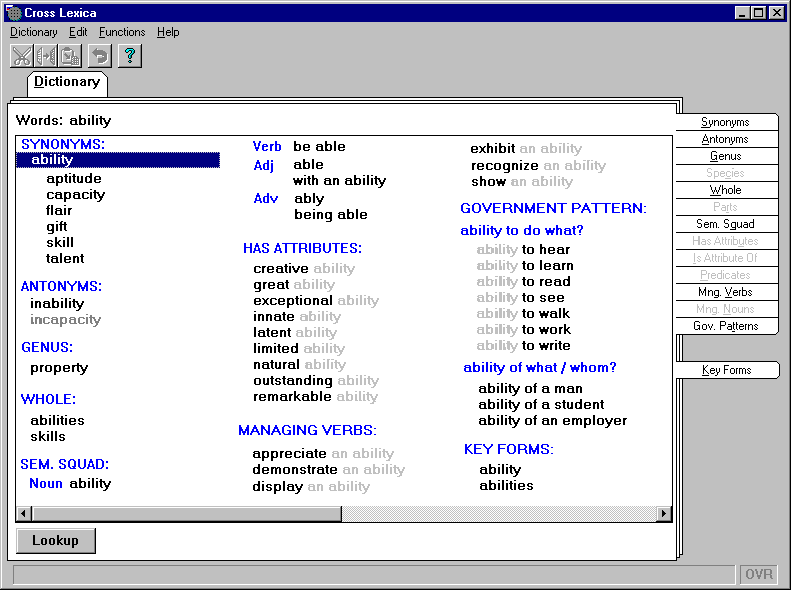Click the horizontal scrollbar thumb

pos(187,514)
